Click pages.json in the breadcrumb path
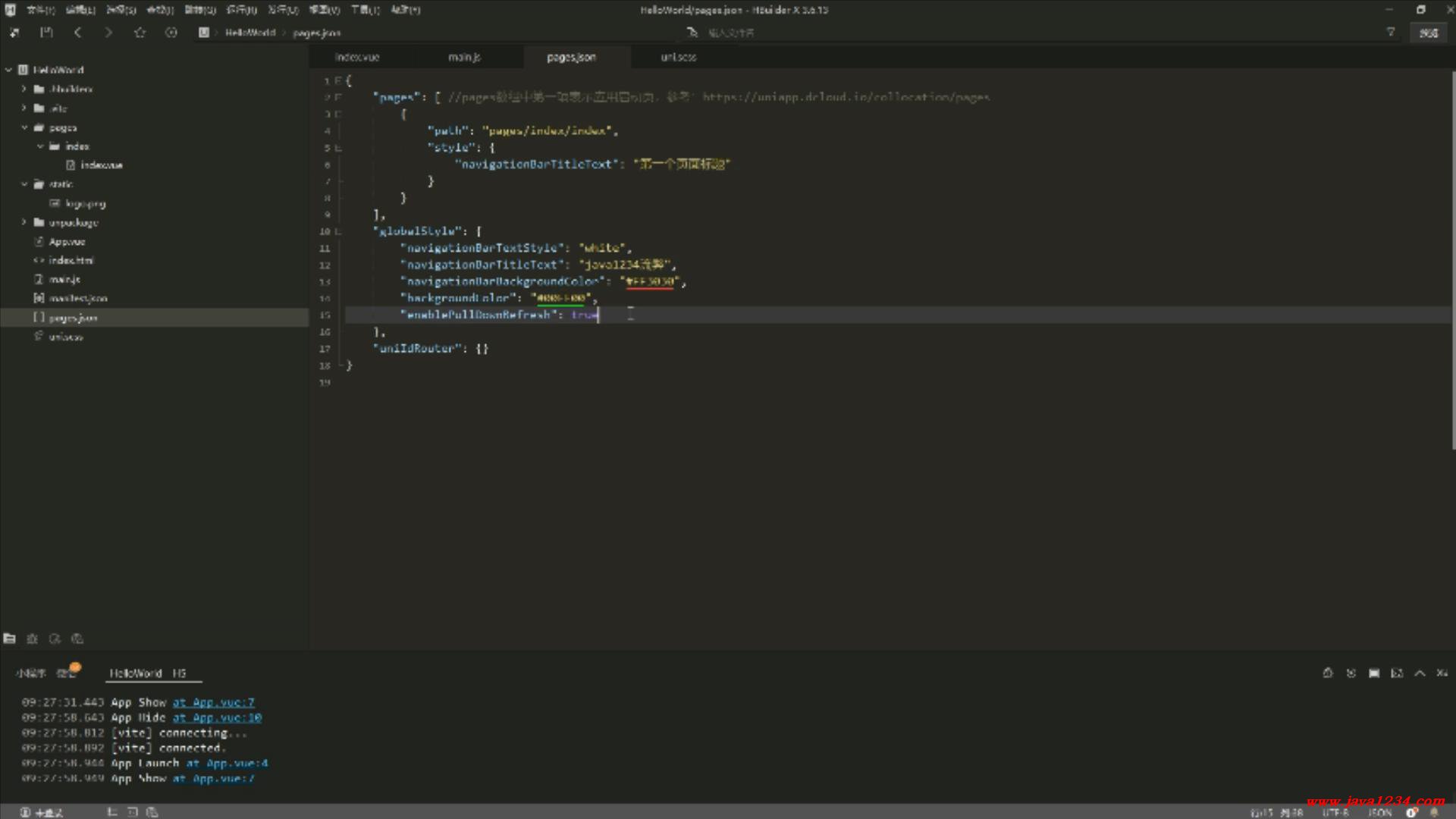Screen dimensions: 1456x819 point(317,33)
